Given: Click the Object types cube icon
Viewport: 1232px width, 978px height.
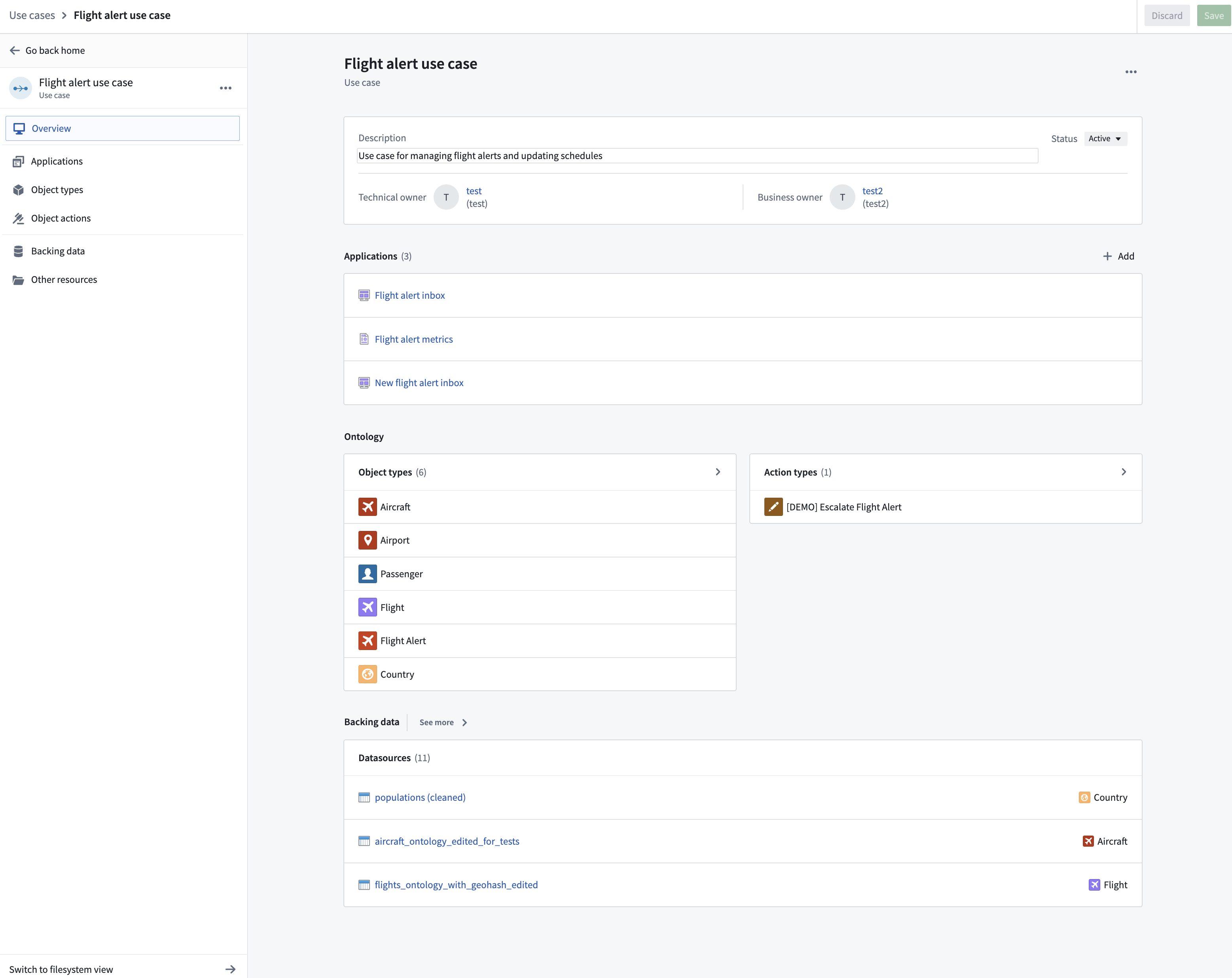Looking at the screenshot, I should 18,190.
